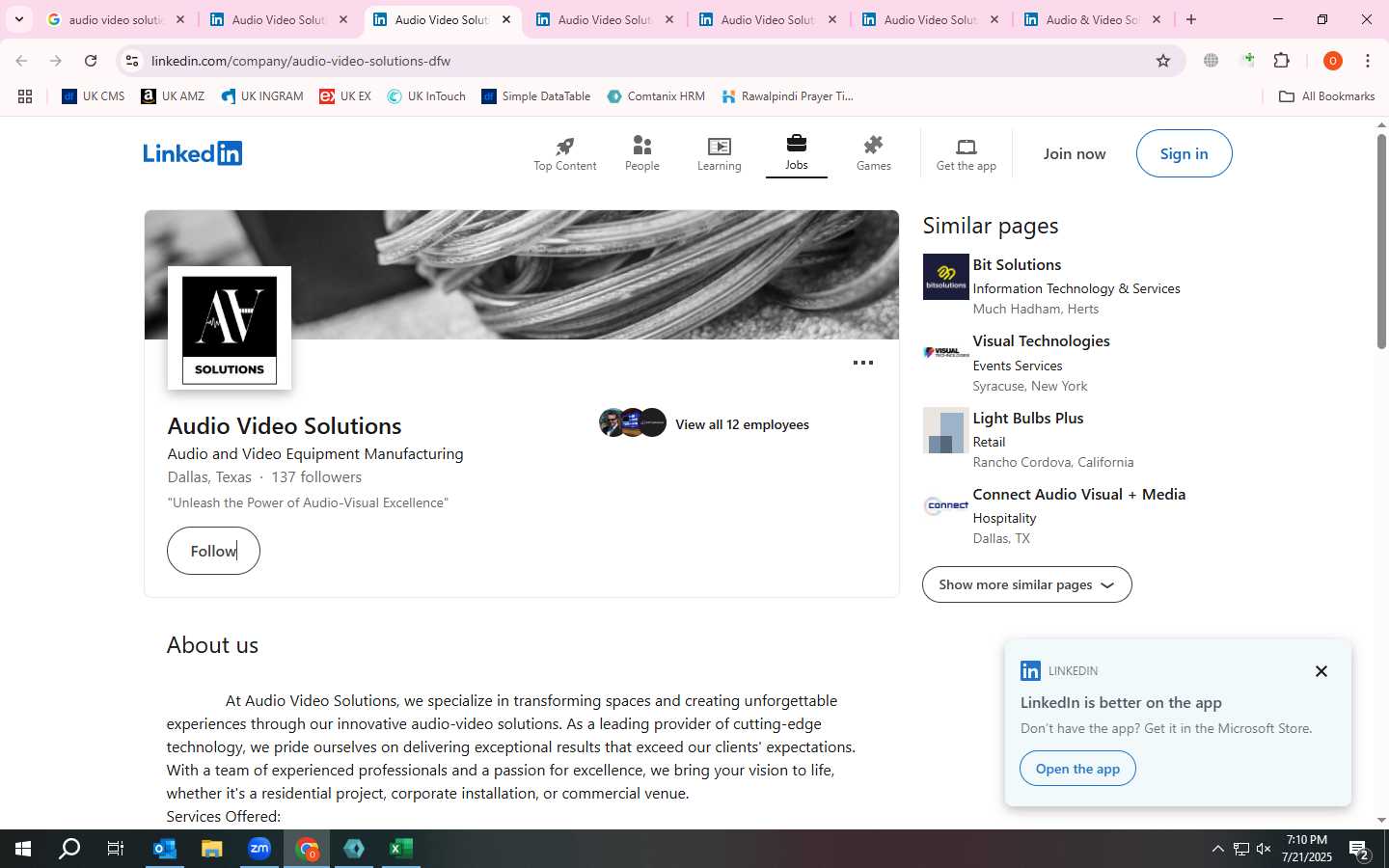The image size is (1389, 868).
Task: Open the Chrome profile avatar
Action: pos(1333,61)
